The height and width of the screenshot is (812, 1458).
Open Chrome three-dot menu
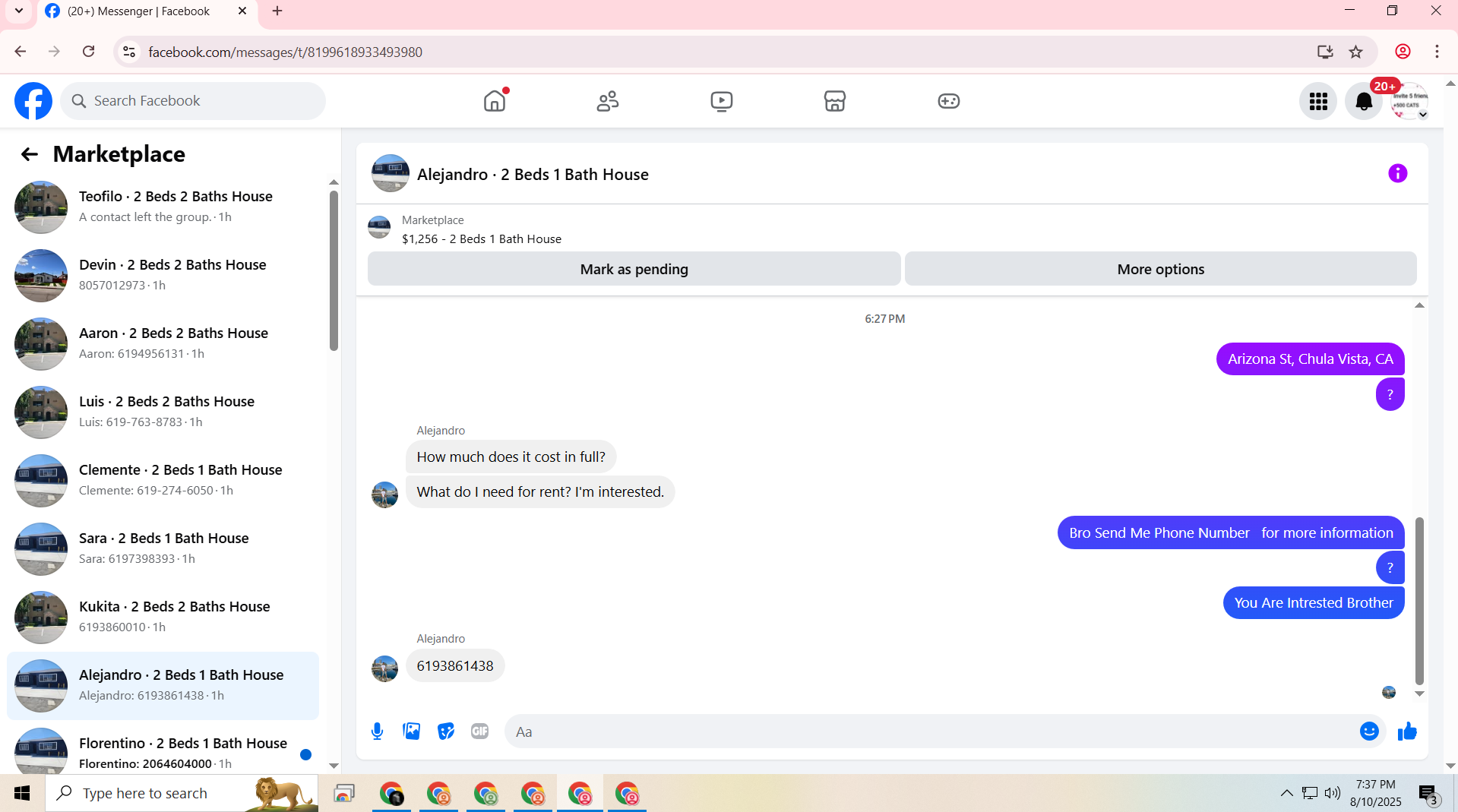tap(1437, 52)
